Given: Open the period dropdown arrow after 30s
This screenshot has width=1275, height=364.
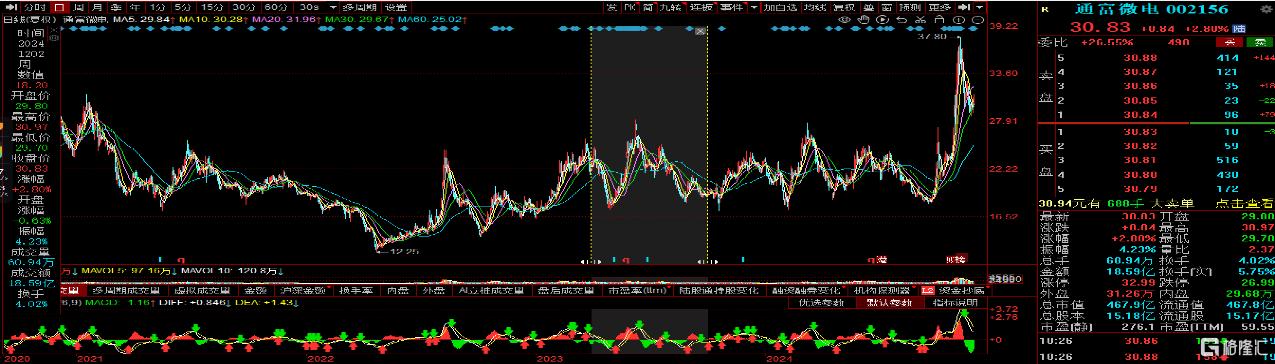Looking at the screenshot, I should coord(332,7).
